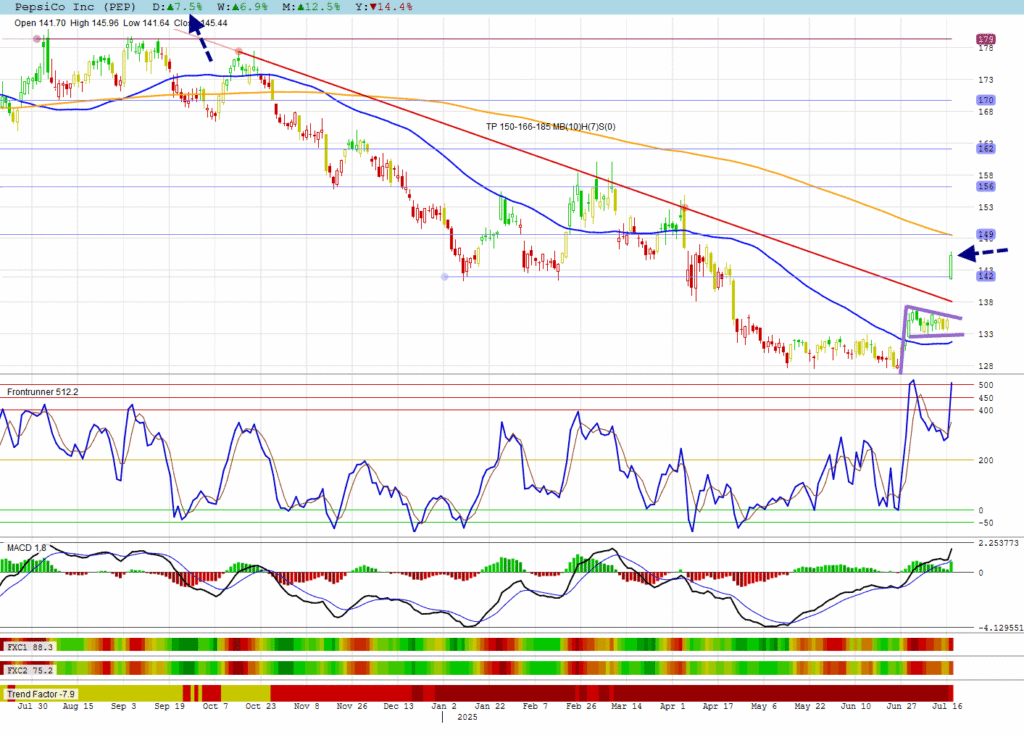The height and width of the screenshot is (735, 1024).
Task: Click the Jan 22 date label
Action: tap(490, 706)
